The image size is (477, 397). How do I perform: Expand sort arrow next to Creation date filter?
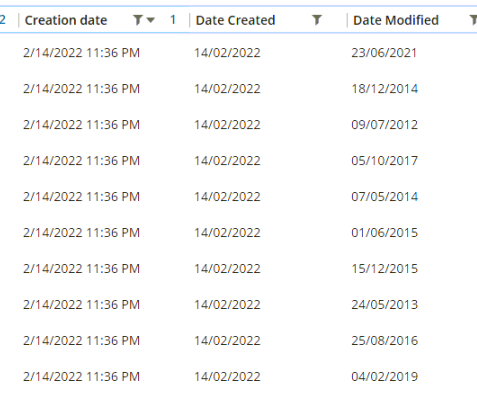click(x=151, y=20)
